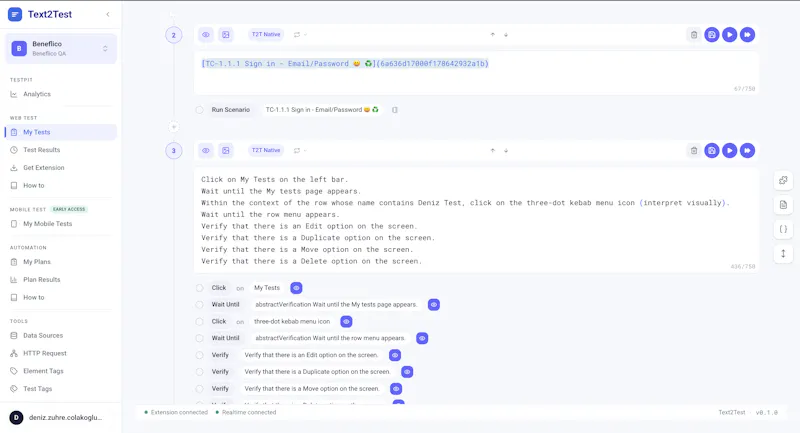Click the document icon on right panel
The height and width of the screenshot is (433, 800).
tap(783, 205)
